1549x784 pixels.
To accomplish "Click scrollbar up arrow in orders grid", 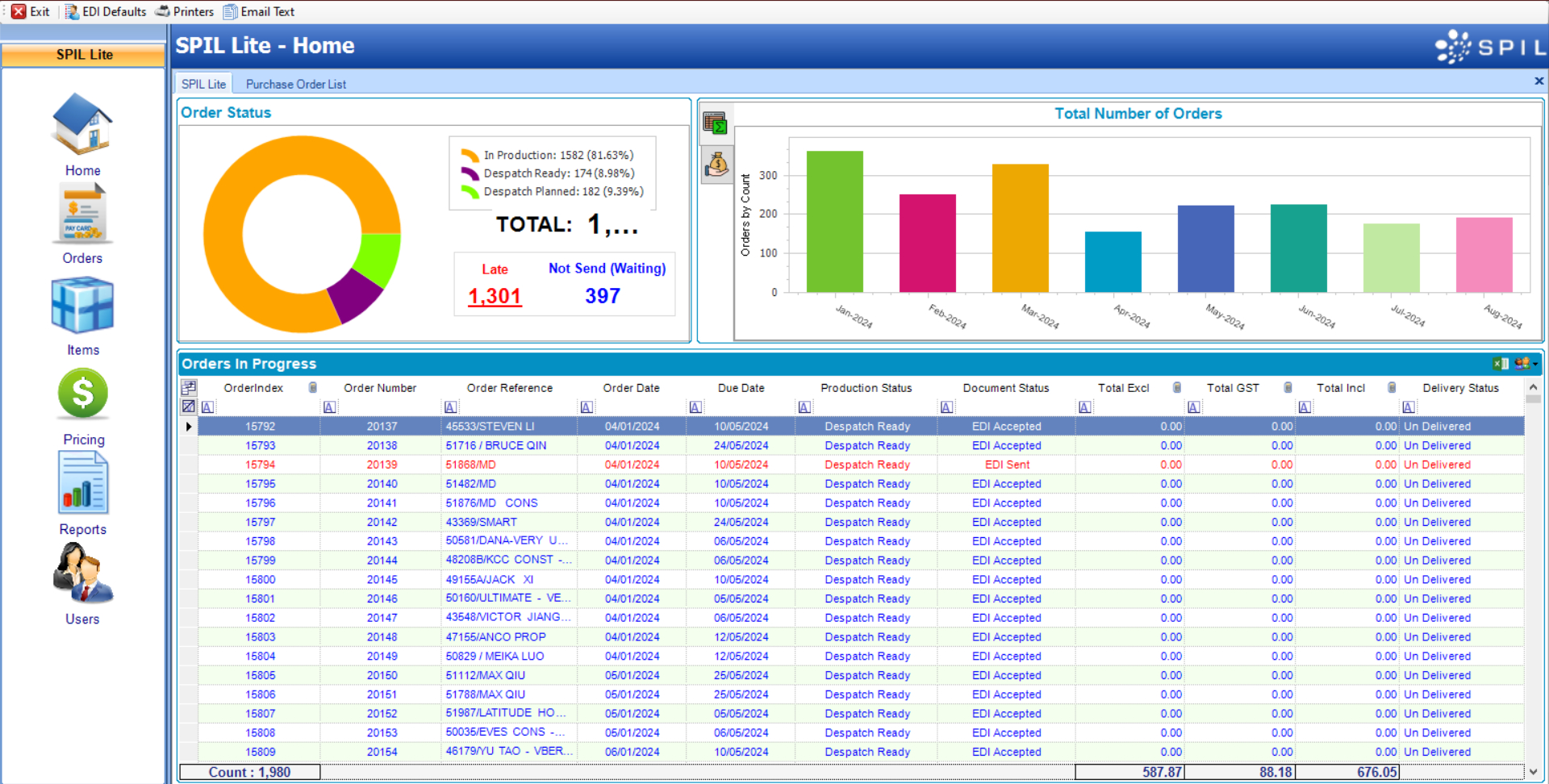I will pos(1533,387).
